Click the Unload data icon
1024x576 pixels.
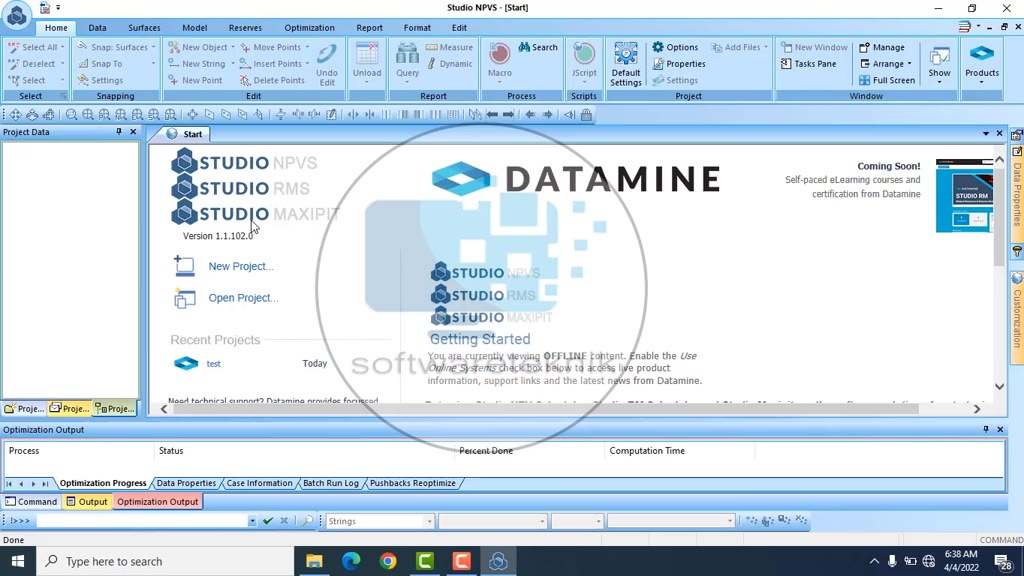tap(367, 62)
